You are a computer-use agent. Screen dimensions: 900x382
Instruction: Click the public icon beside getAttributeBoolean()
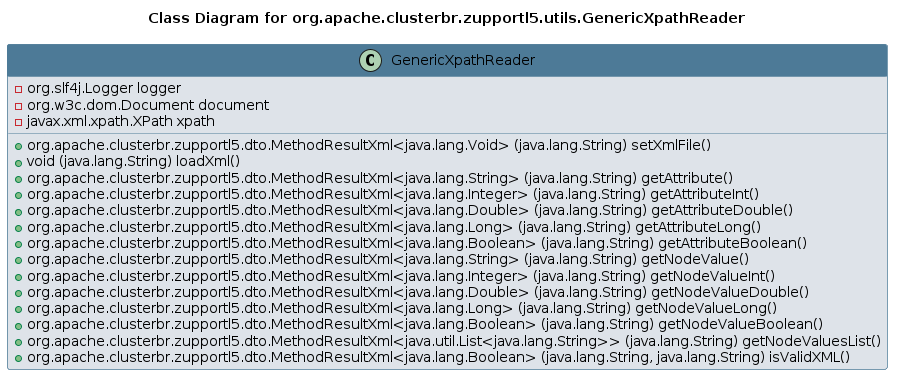(18, 245)
